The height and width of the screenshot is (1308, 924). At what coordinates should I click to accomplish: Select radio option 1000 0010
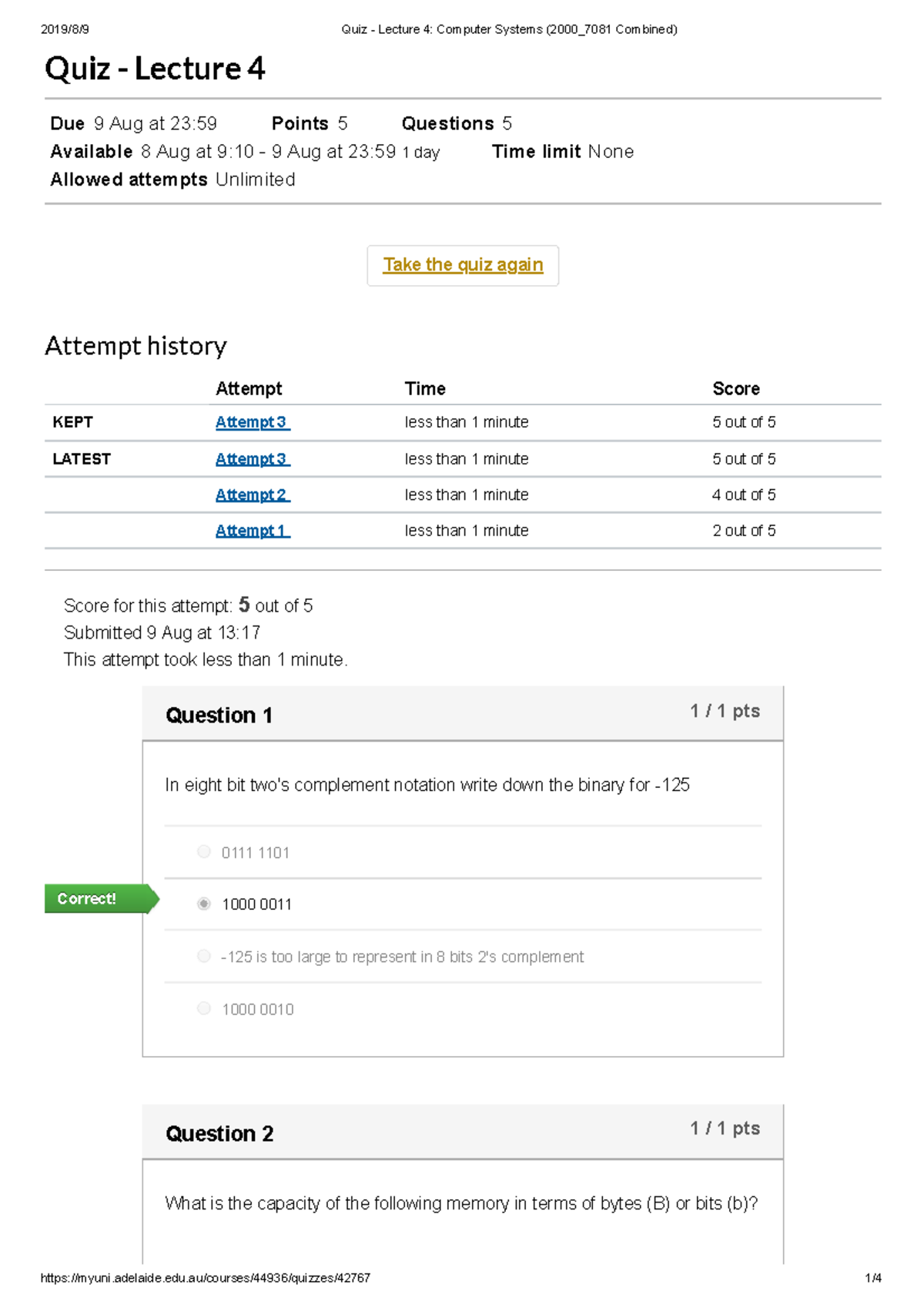[204, 1008]
